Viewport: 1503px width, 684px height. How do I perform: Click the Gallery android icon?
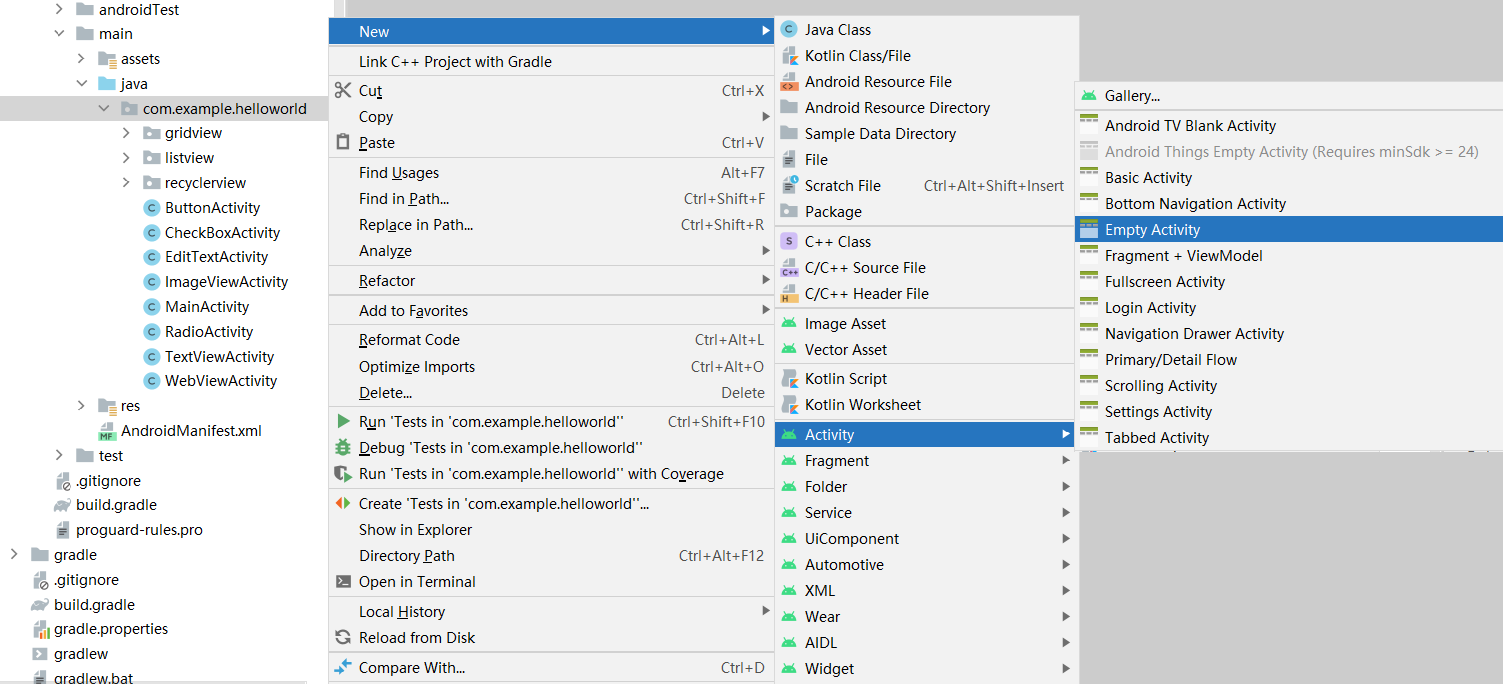1089,96
